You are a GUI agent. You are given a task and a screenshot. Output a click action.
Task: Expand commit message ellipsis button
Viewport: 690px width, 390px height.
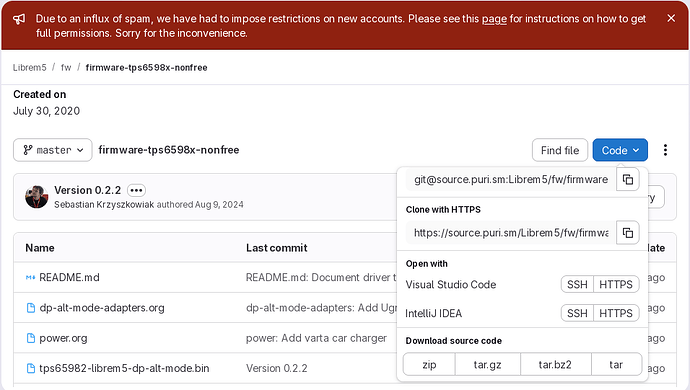coord(136,190)
